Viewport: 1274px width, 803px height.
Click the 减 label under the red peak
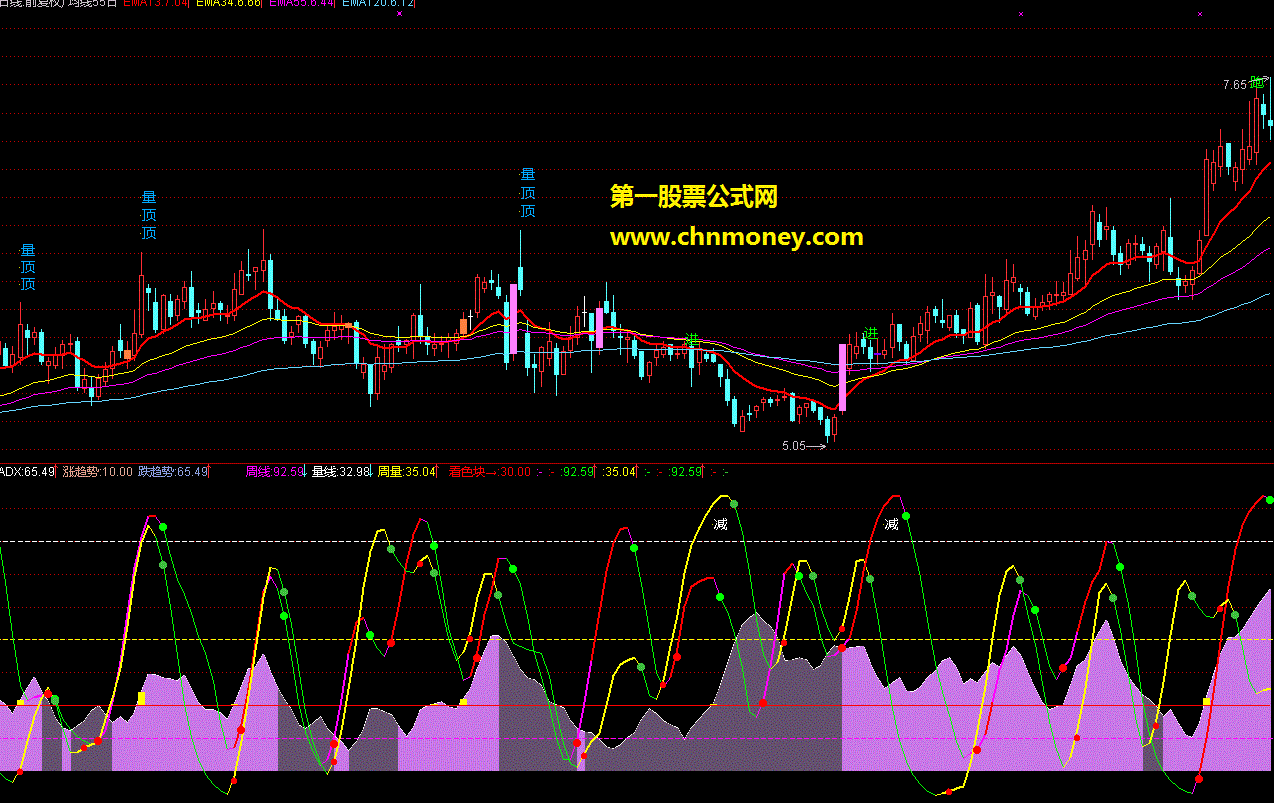tap(891, 524)
